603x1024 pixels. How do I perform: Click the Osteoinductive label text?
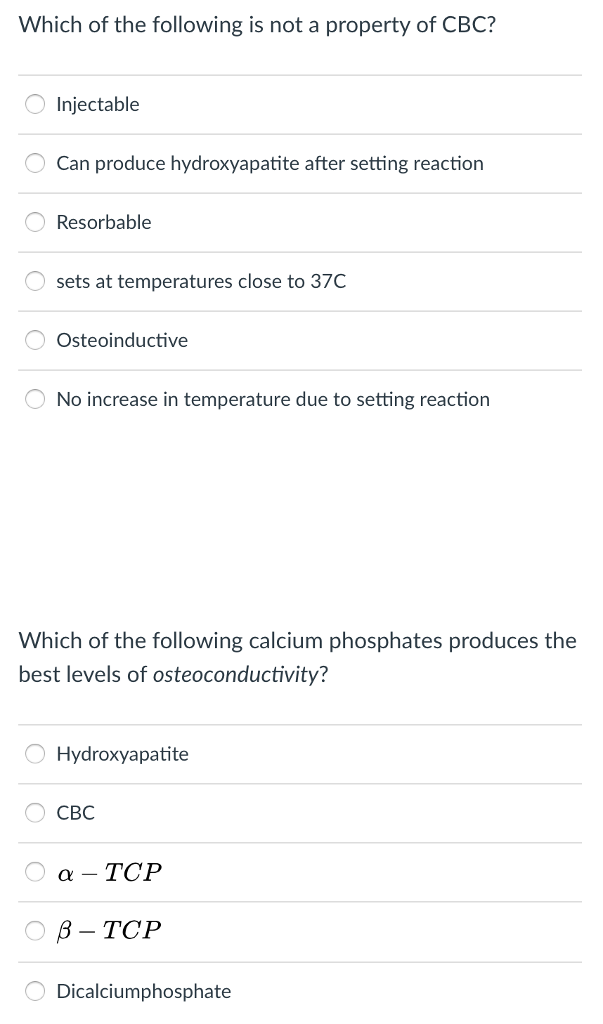(122, 340)
